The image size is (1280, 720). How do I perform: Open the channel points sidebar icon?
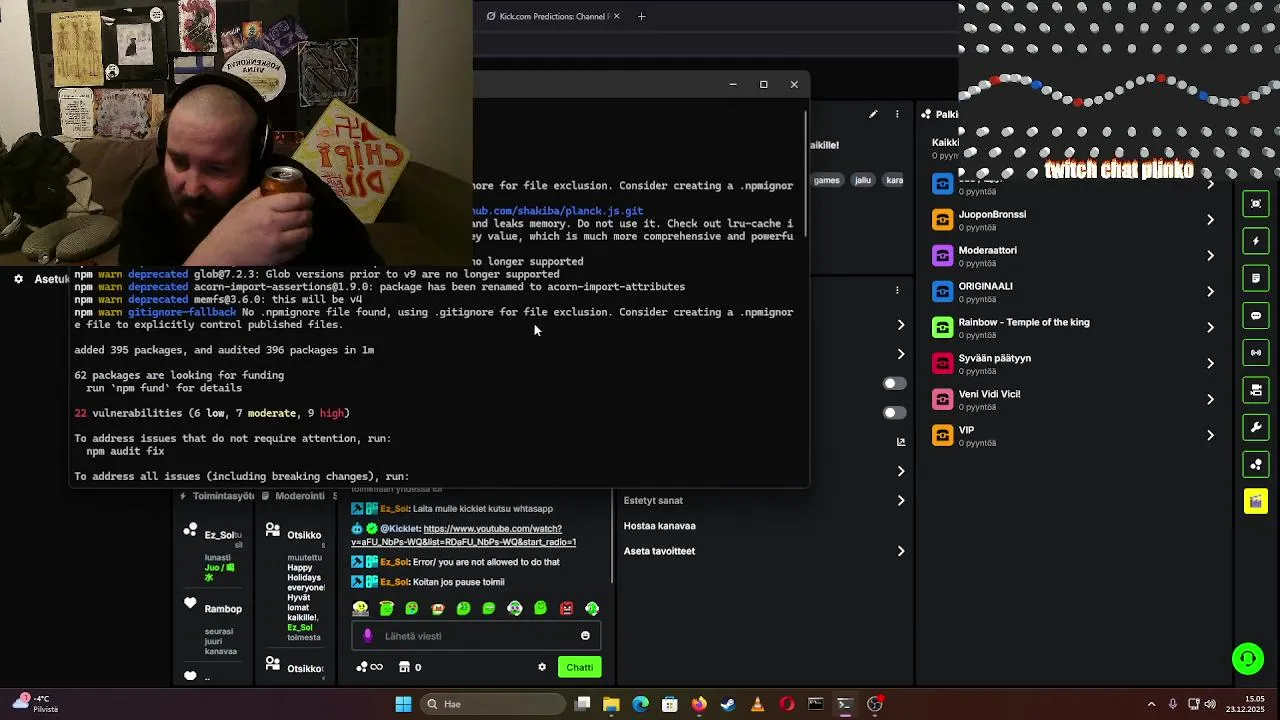[1256, 464]
